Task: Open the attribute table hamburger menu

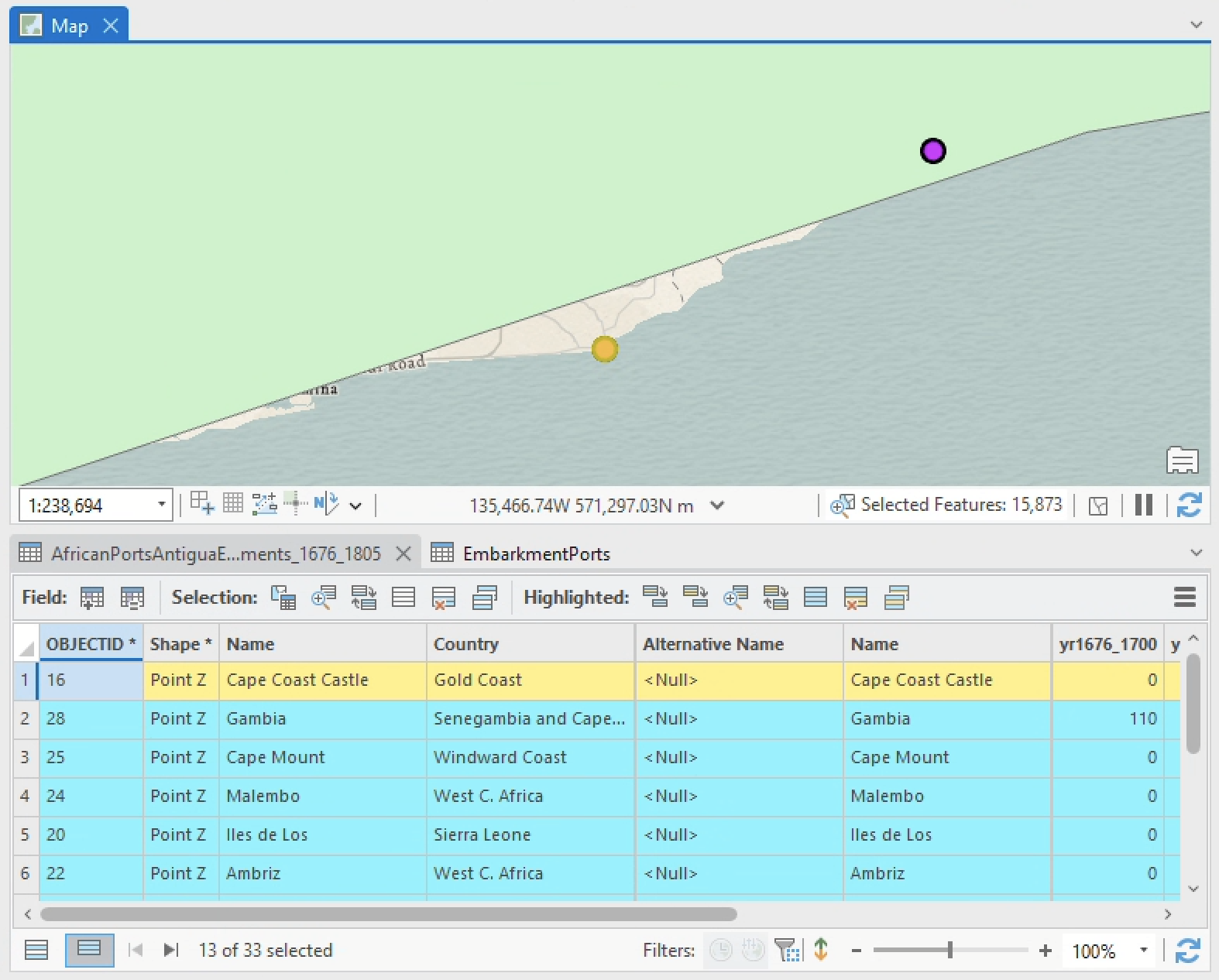Action: [1184, 598]
